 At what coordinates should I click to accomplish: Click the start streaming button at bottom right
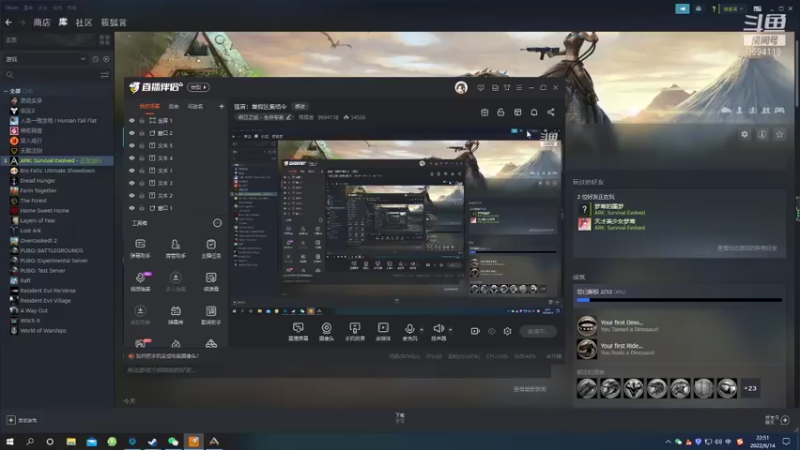(538, 331)
